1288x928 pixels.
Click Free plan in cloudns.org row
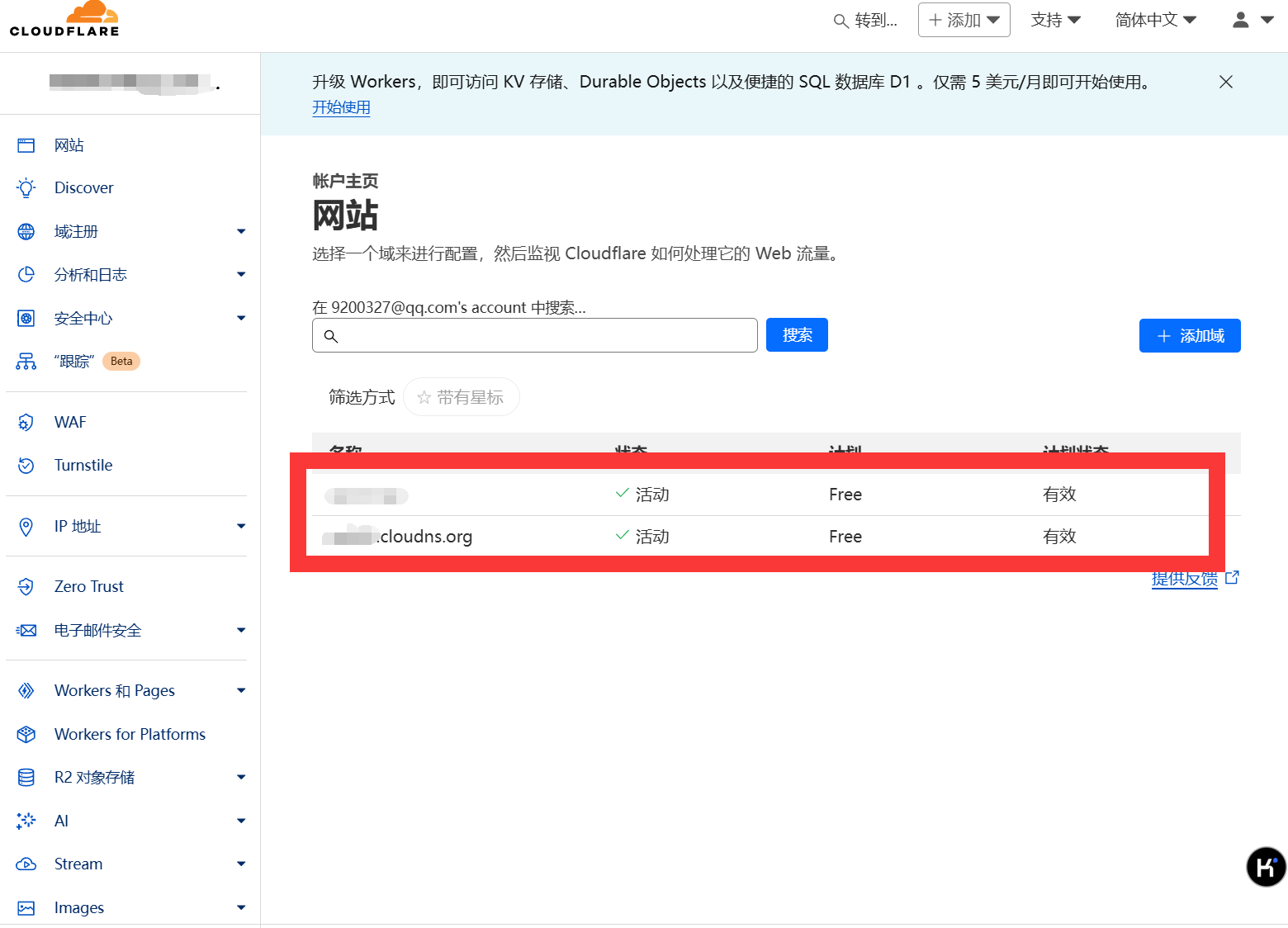pyautogui.click(x=845, y=537)
